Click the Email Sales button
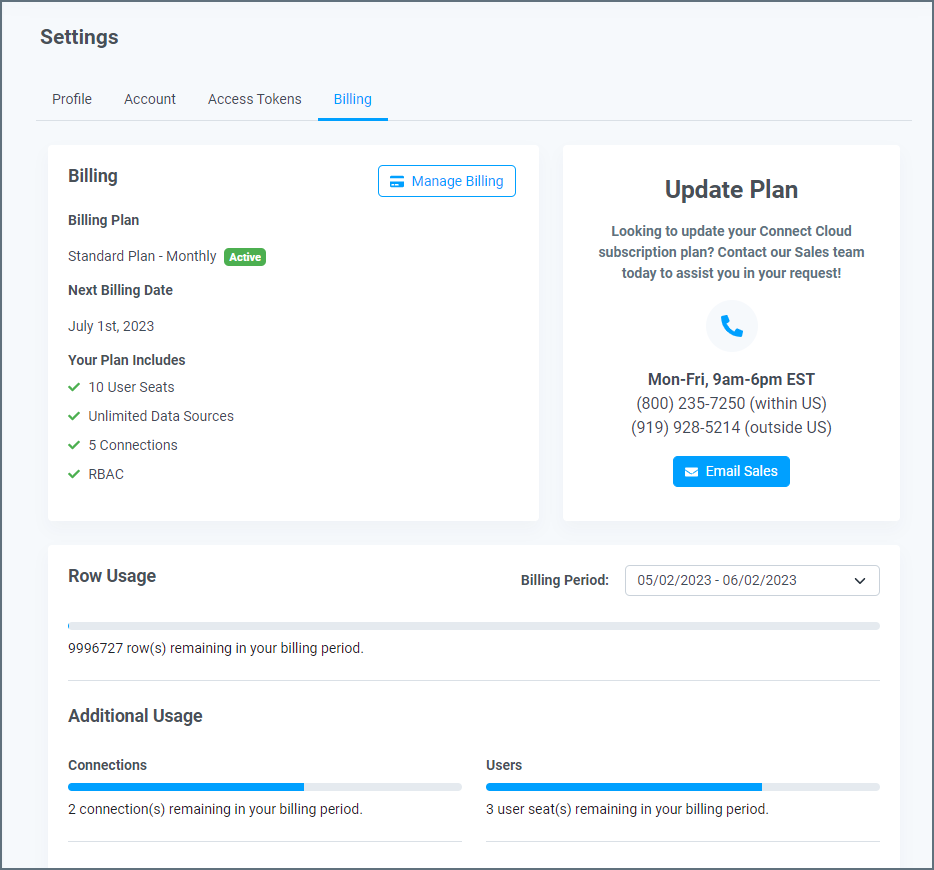Screen dimensions: 934x870 [x=731, y=472]
